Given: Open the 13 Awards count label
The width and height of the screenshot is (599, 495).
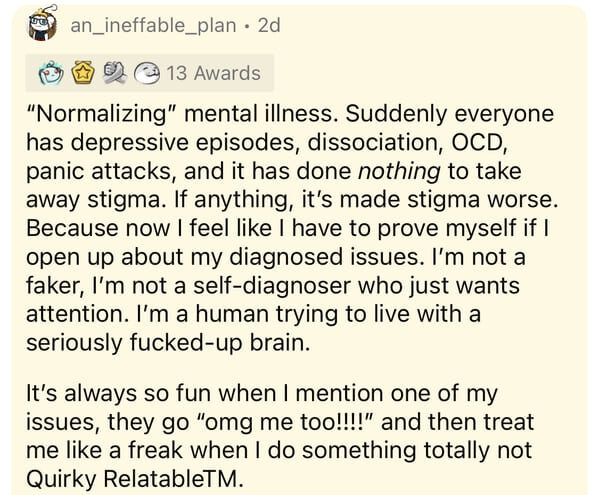Looking at the screenshot, I should (214, 73).
